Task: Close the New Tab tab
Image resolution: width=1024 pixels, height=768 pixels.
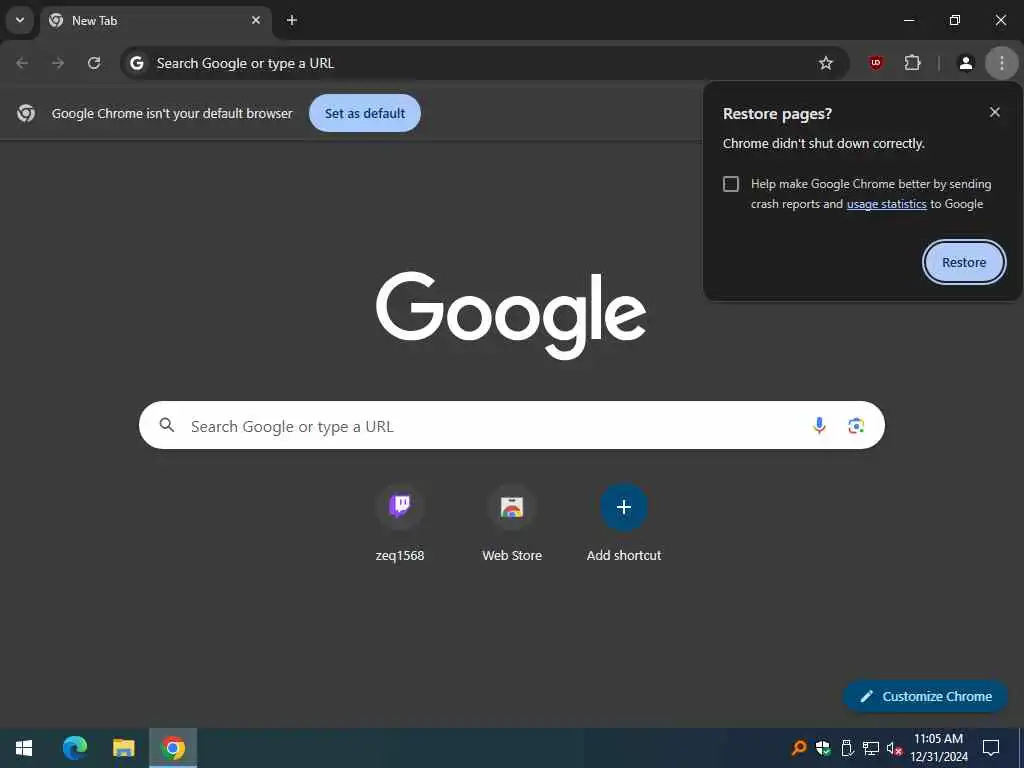Action: 256,20
